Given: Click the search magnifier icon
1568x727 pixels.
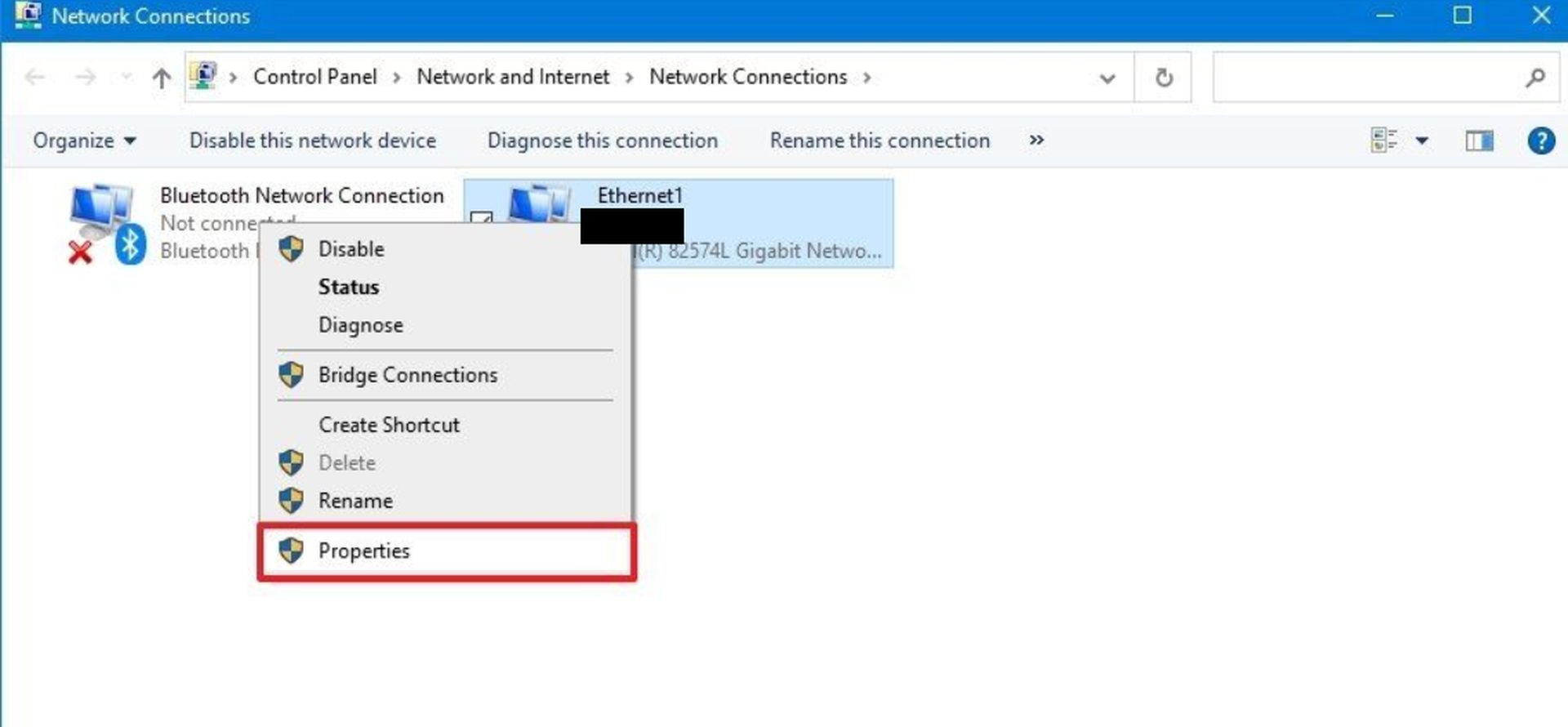Looking at the screenshot, I should point(1535,78).
